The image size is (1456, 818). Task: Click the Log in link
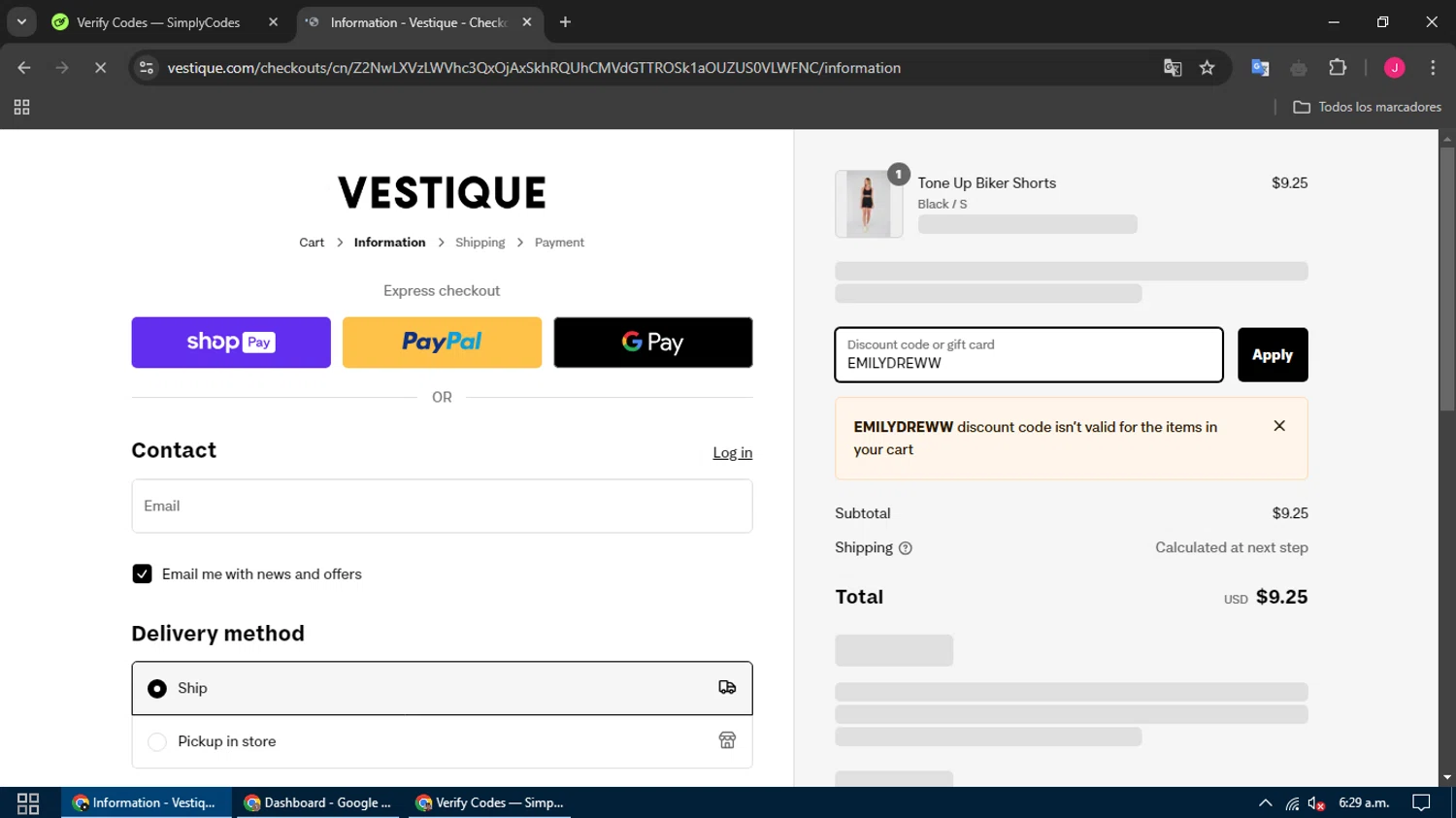coord(732,453)
